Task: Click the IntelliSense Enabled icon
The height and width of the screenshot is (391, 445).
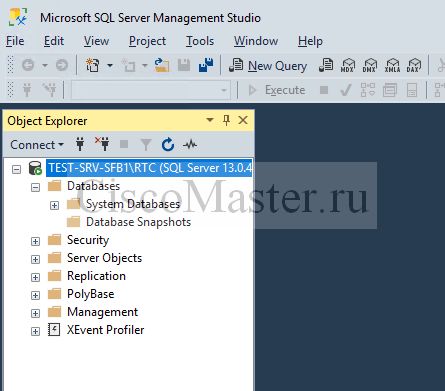Action: click(x=412, y=90)
